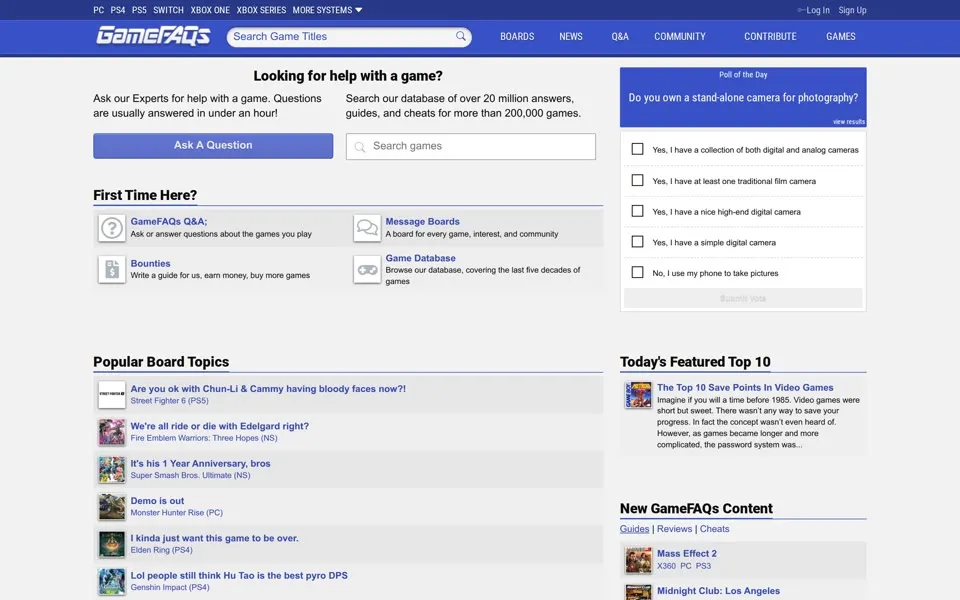960x600 pixels.
Task: Click the magnifier icon in Search Game Titles
Action: point(460,36)
